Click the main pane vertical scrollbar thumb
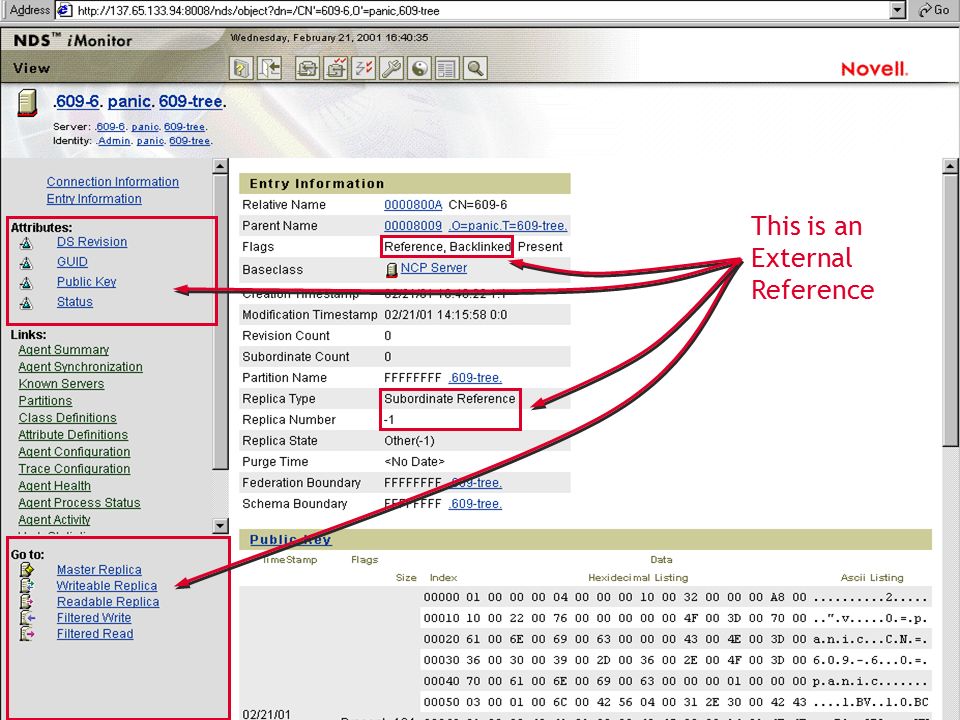Image resolution: width=960 pixels, height=720 pixels. click(x=950, y=311)
